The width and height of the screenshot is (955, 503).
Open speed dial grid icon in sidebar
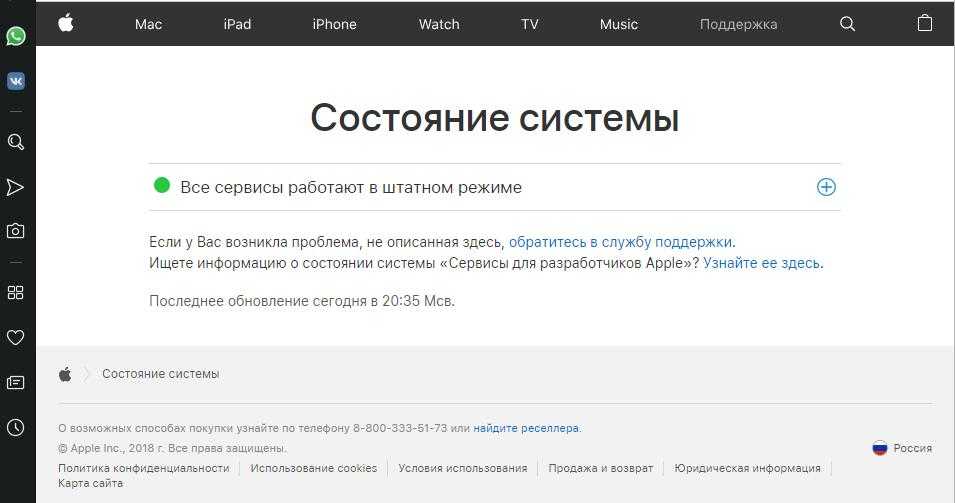point(16,293)
